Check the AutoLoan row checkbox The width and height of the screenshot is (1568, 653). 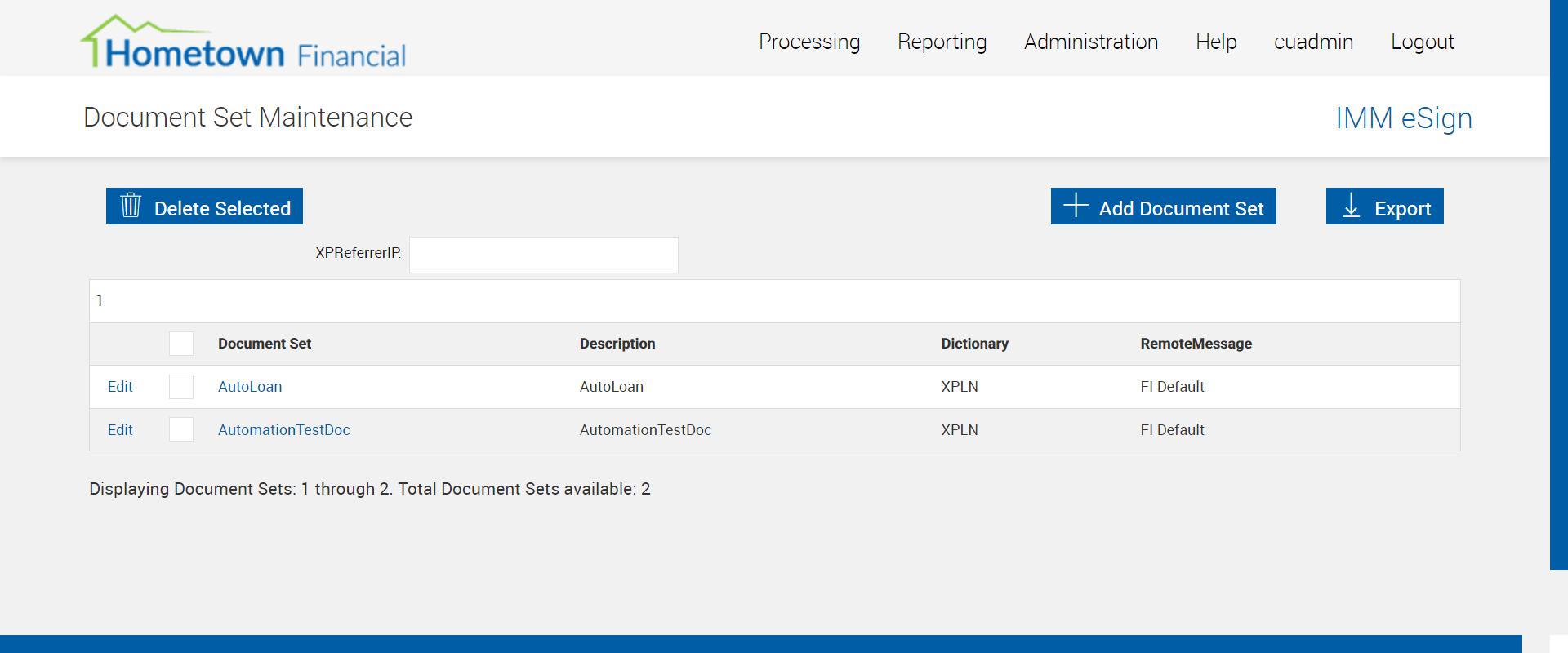click(181, 387)
